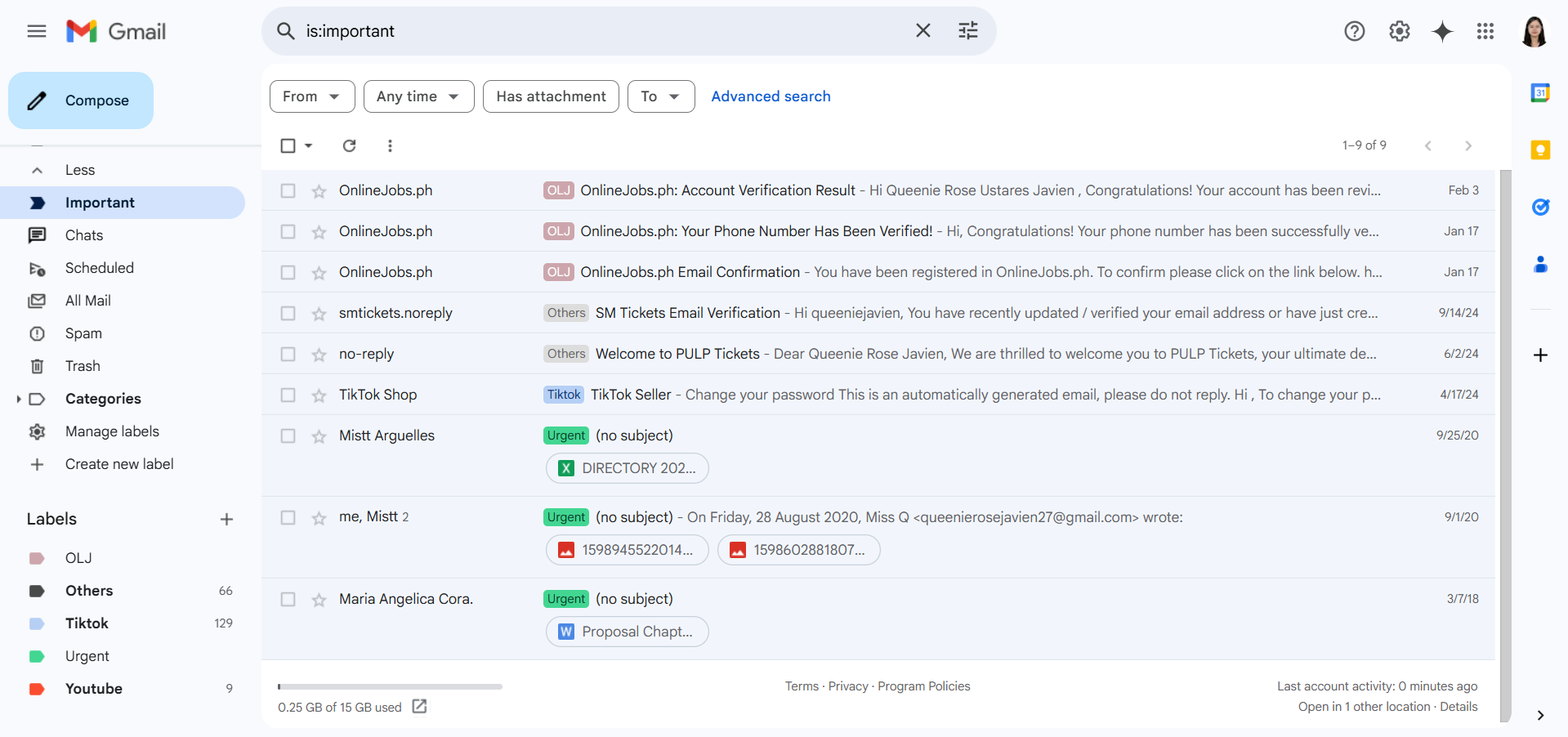This screenshot has height=737, width=1568.
Task: Open the Any time filter dropdown
Action: [418, 96]
